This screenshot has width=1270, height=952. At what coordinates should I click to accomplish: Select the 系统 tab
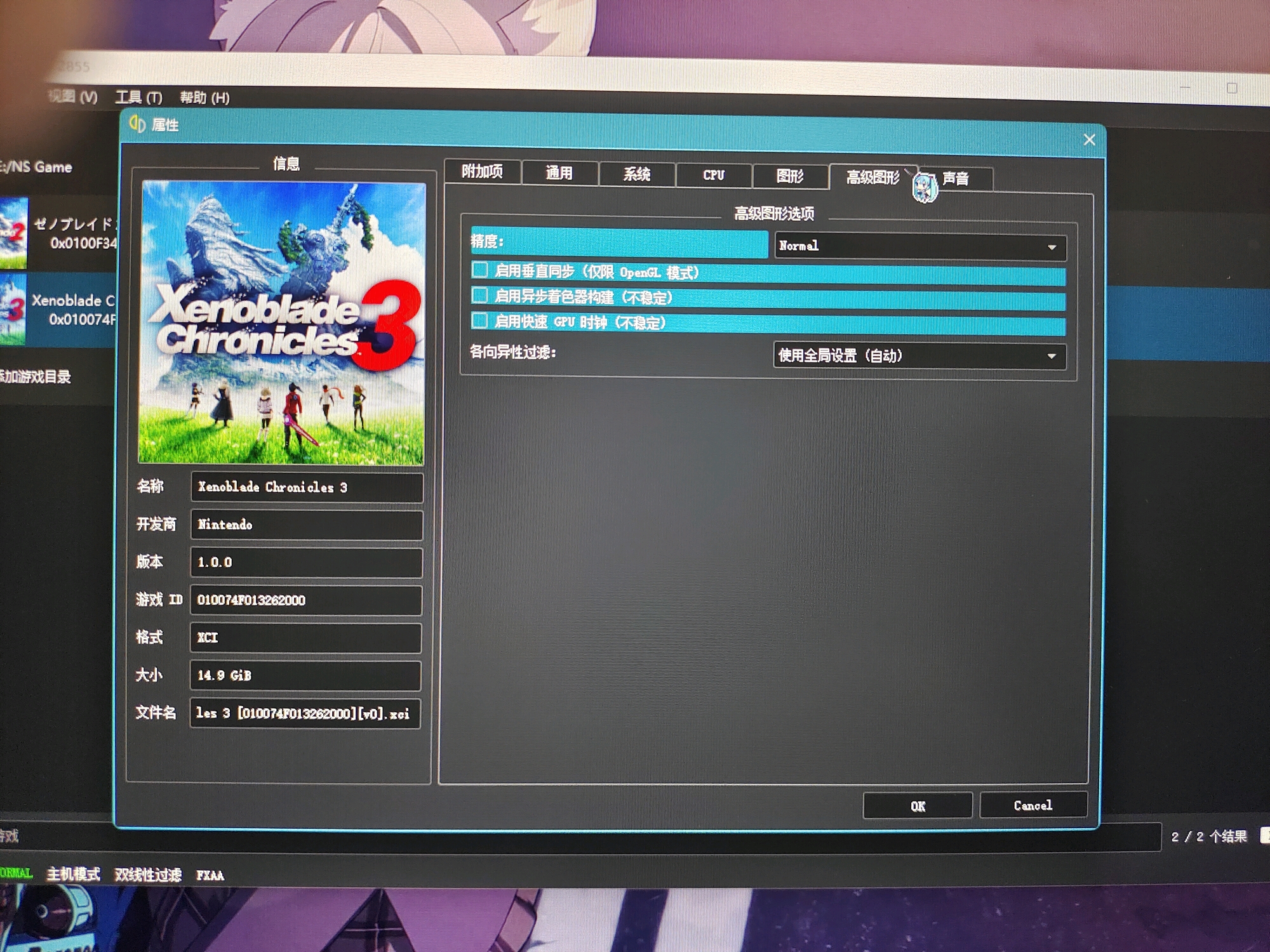[x=637, y=174]
